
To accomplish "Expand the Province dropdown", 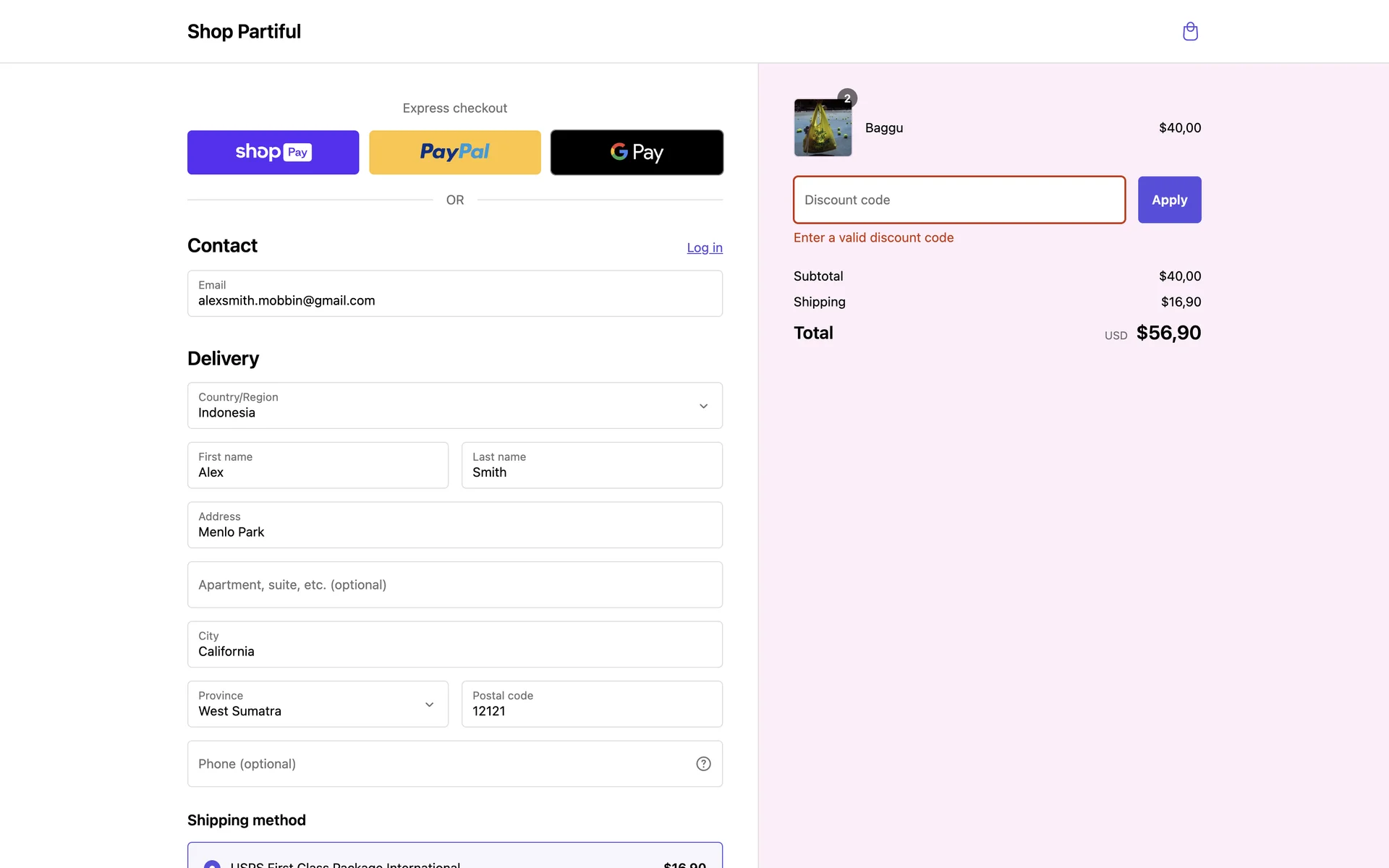I will (x=318, y=704).
